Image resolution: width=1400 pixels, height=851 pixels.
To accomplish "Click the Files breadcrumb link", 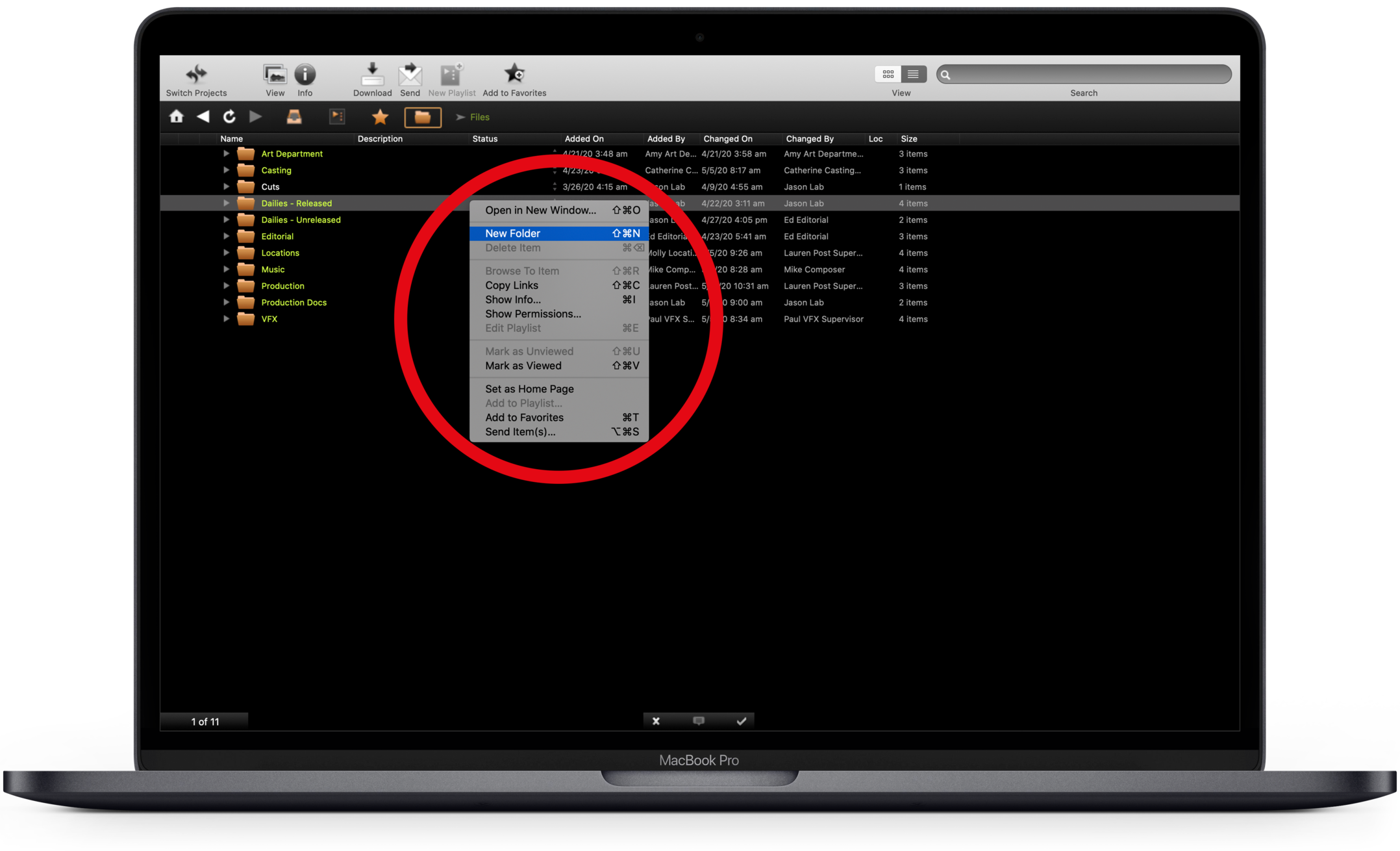I will coord(480,117).
